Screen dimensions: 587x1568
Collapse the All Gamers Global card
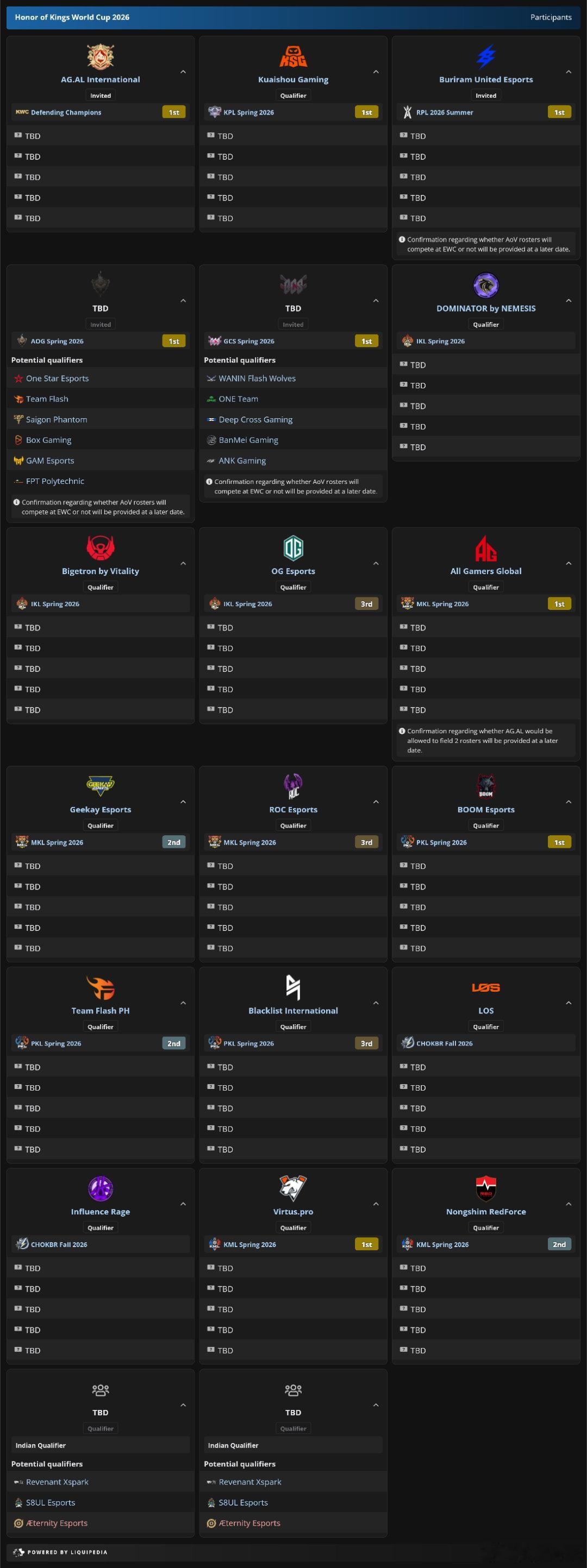[x=569, y=563]
